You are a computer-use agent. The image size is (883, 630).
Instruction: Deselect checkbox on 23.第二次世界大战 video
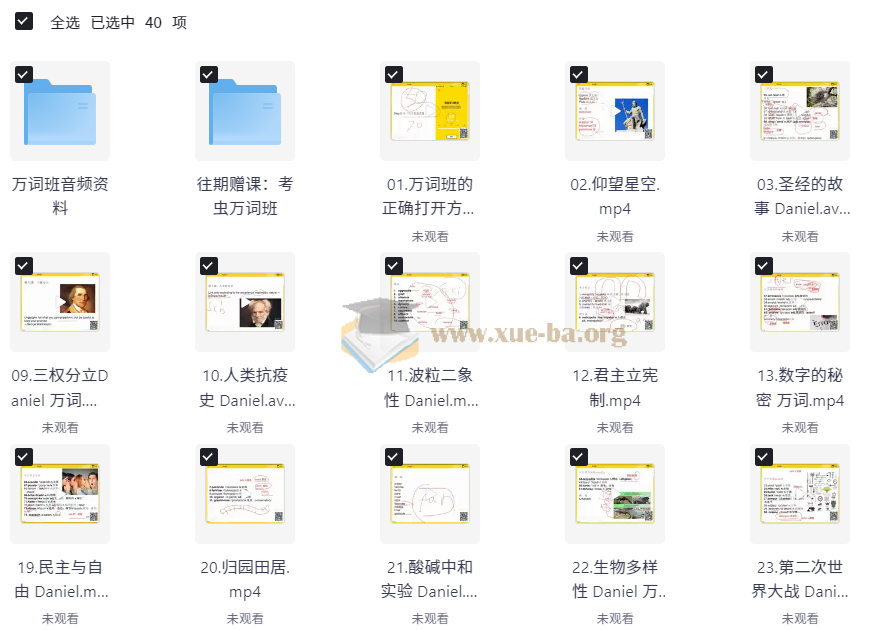(763, 457)
